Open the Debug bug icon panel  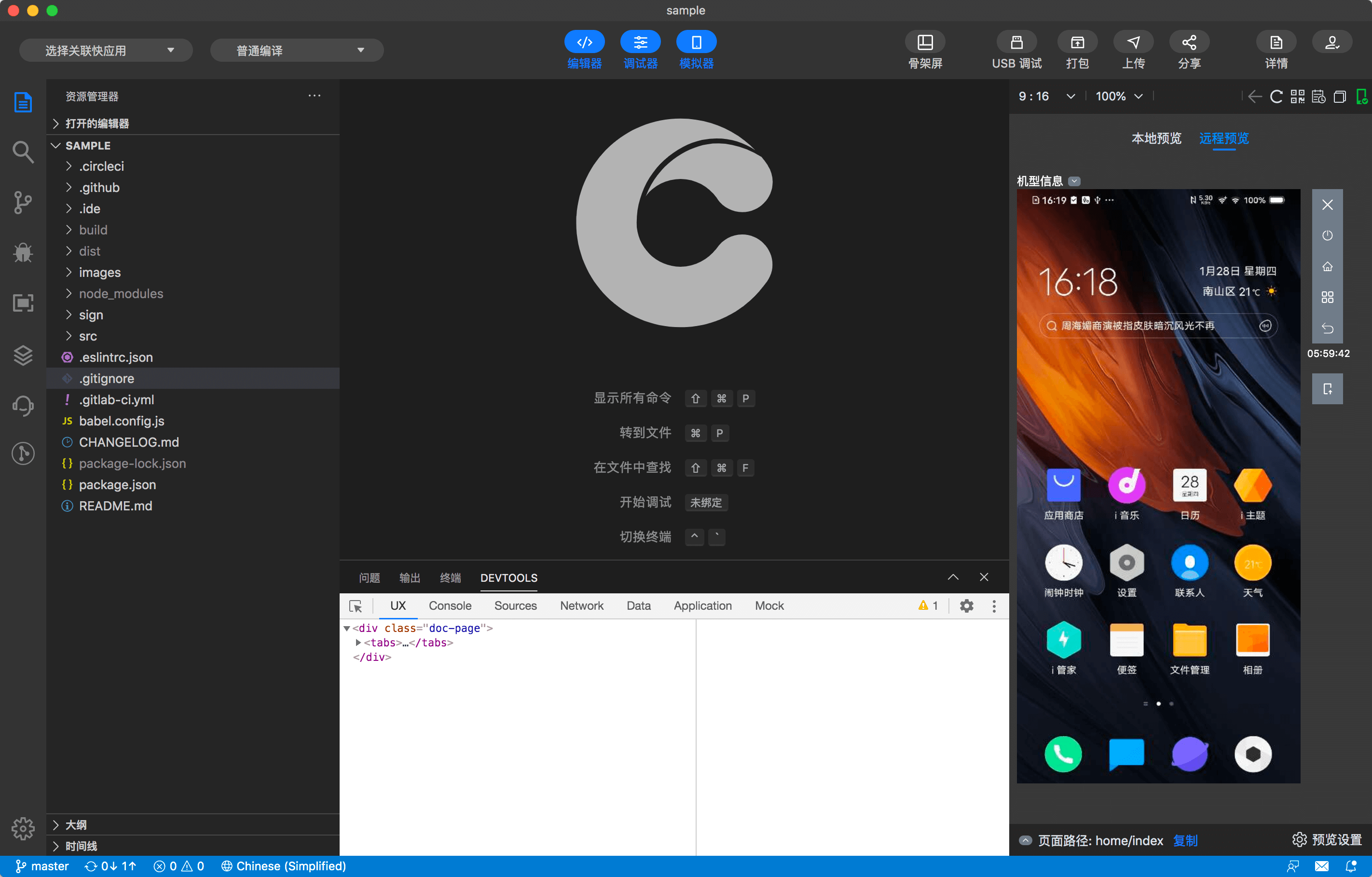click(x=23, y=252)
